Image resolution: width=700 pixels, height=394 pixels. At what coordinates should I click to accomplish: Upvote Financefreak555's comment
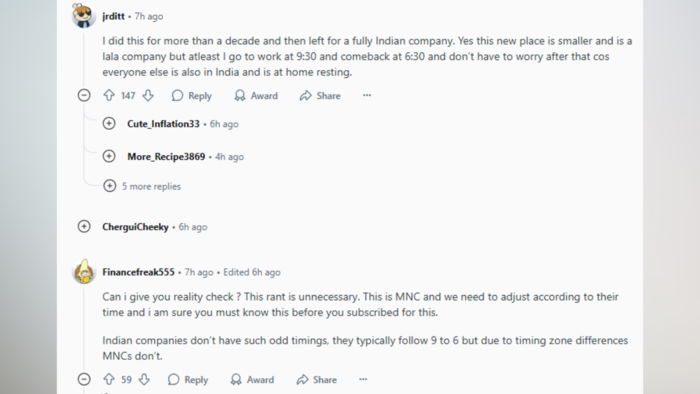109,379
